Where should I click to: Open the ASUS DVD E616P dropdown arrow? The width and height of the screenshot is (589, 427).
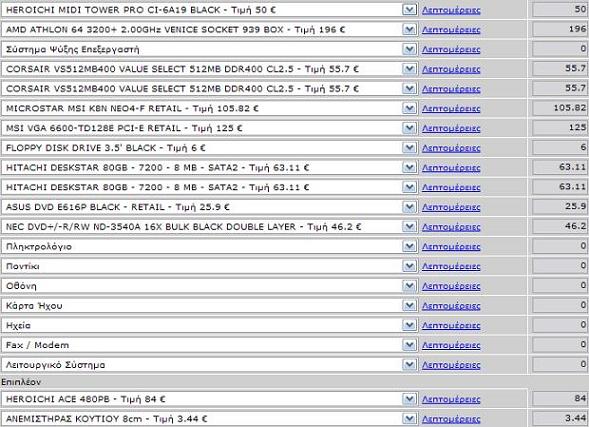pos(409,207)
